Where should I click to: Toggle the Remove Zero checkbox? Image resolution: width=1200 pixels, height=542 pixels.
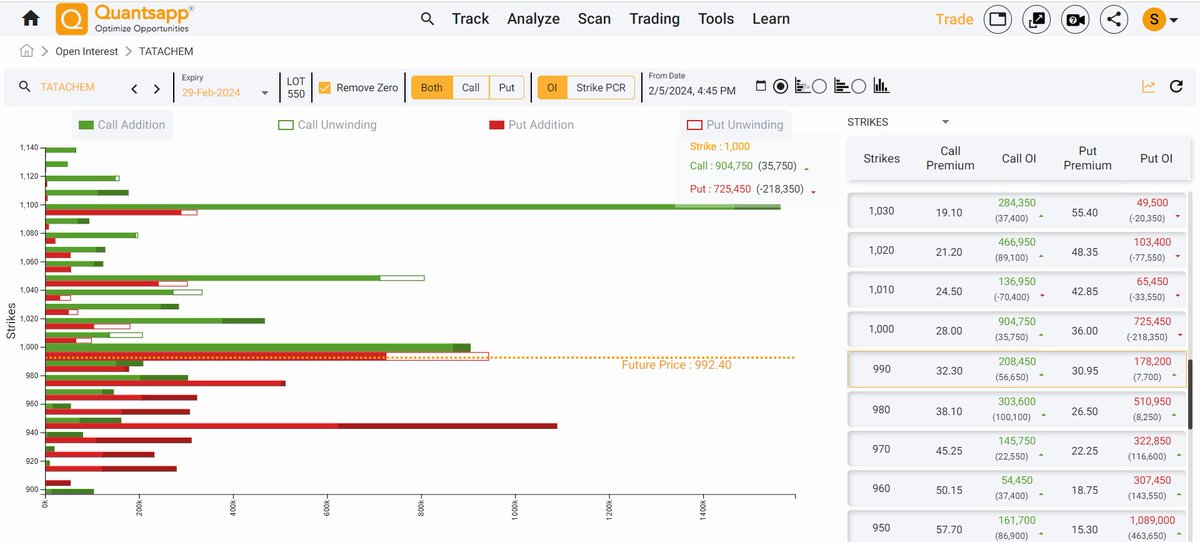pyautogui.click(x=325, y=88)
